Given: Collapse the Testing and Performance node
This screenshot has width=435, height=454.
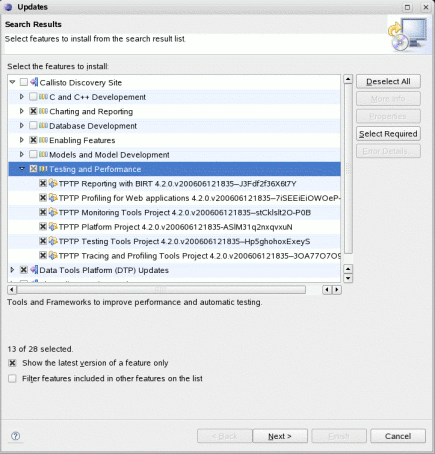Looking at the screenshot, I should (22, 169).
